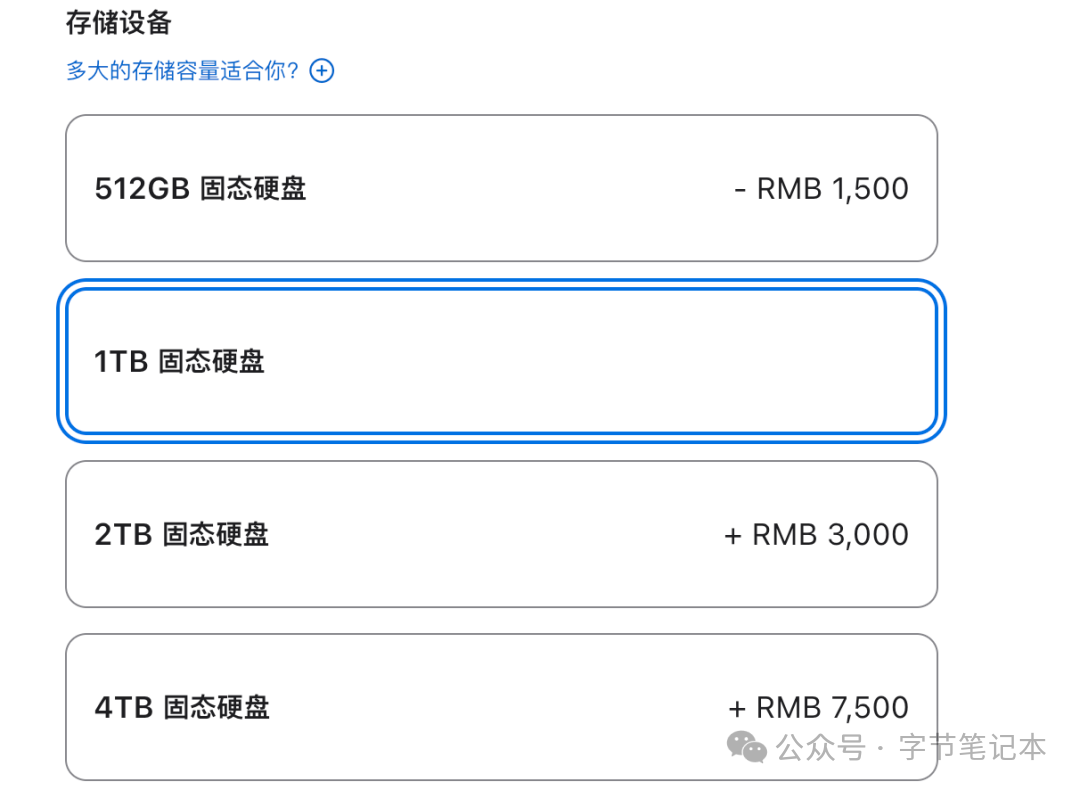The width and height of the screenshot is (1080, 790).
Task: Click the price label + RMB 7,500
Action: 818,707
